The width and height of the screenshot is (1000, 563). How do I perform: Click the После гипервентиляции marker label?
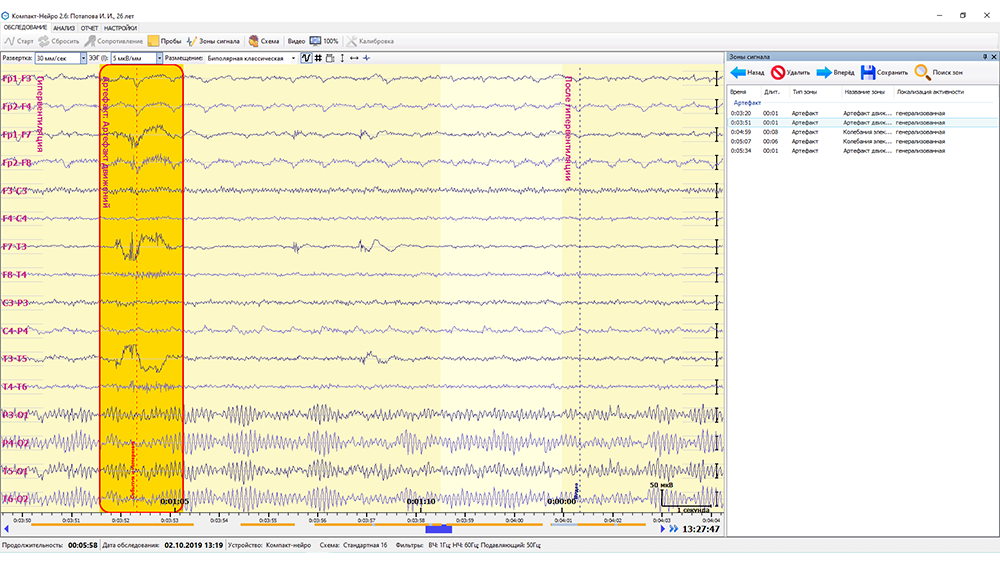pos(568,128)
